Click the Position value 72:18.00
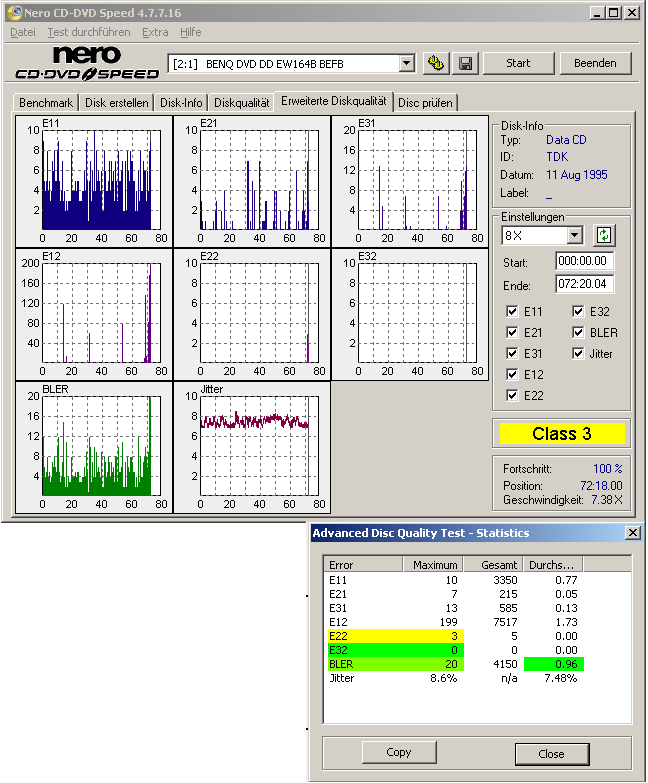Image resolution: width=648 pixels, height=783 pixels. pos(601,485)
